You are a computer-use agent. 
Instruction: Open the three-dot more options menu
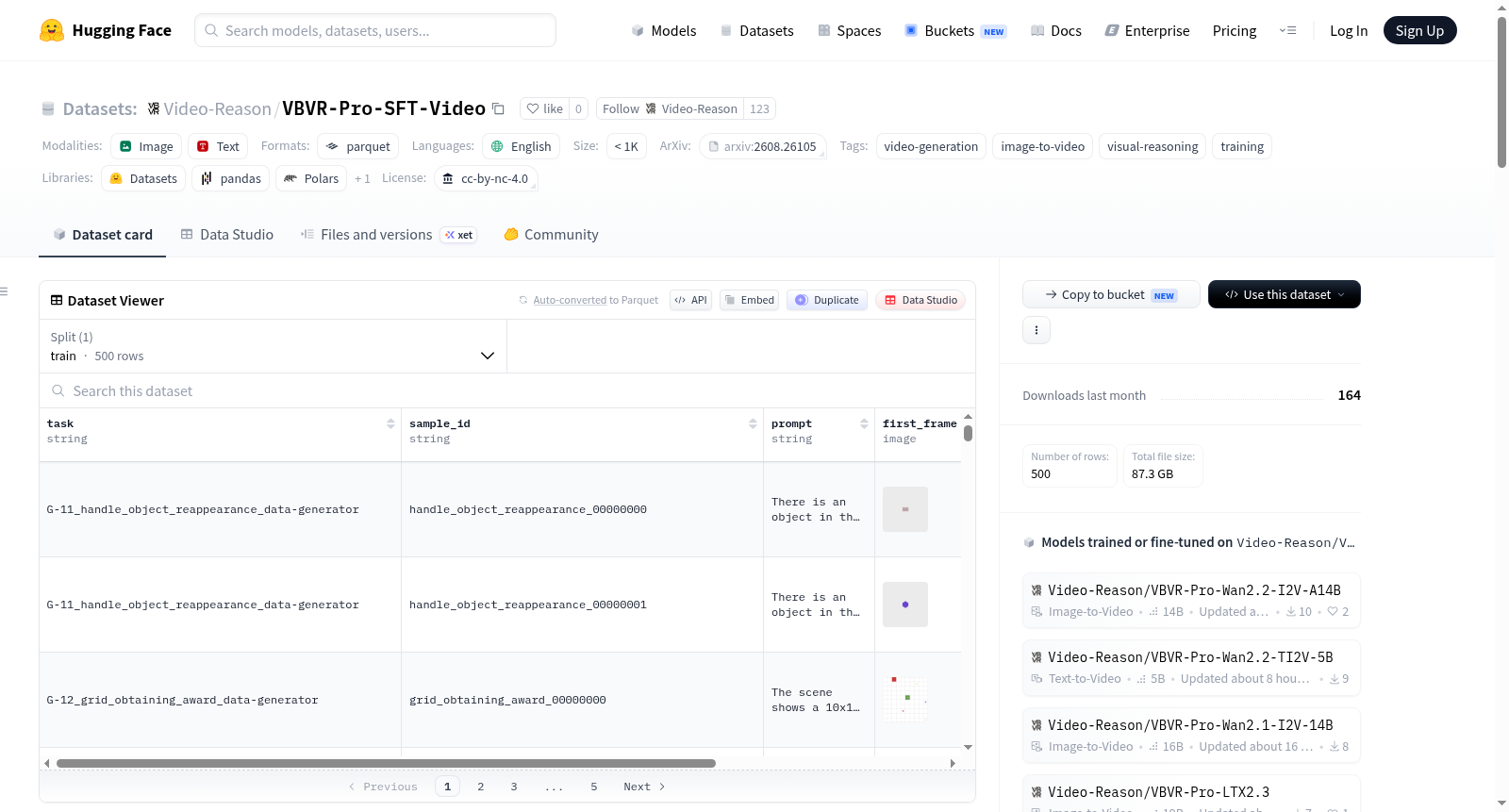click(x=1036, y=330)
